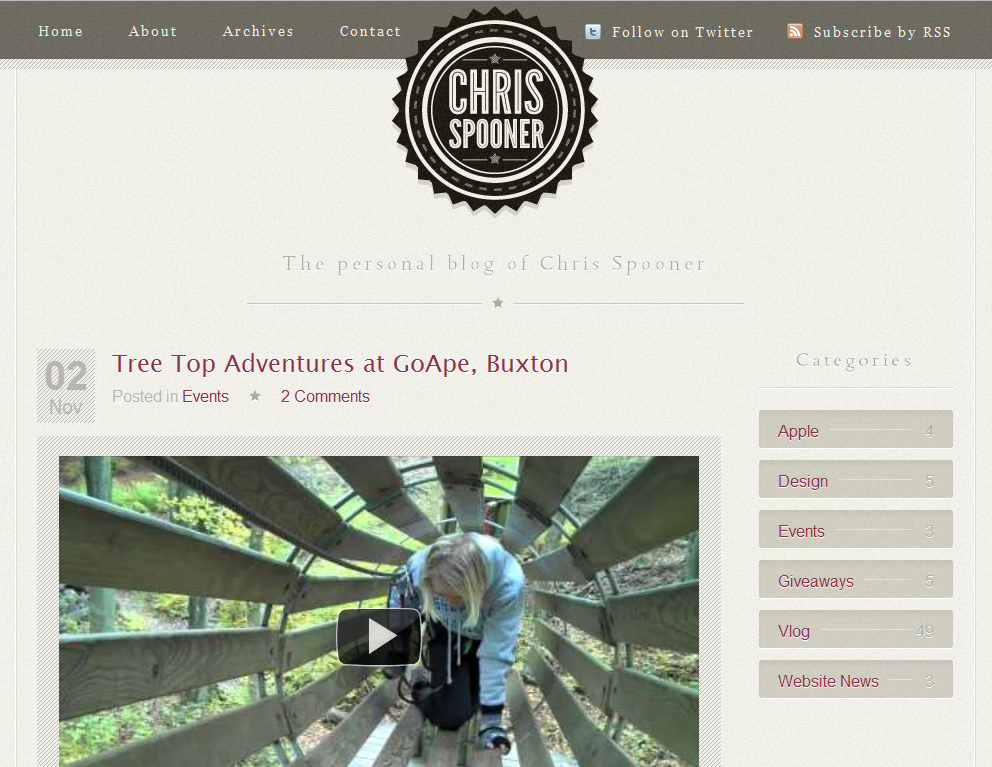The height and width of the screenshot is (767, 992).
Task: Click the Chris Spooner badge logo
Action: [x=495, y=108]
